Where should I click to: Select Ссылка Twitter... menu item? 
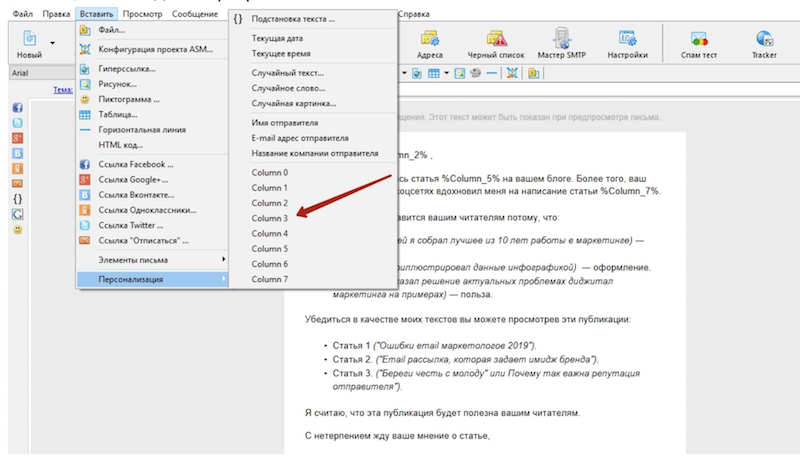(x=152, y=226)
